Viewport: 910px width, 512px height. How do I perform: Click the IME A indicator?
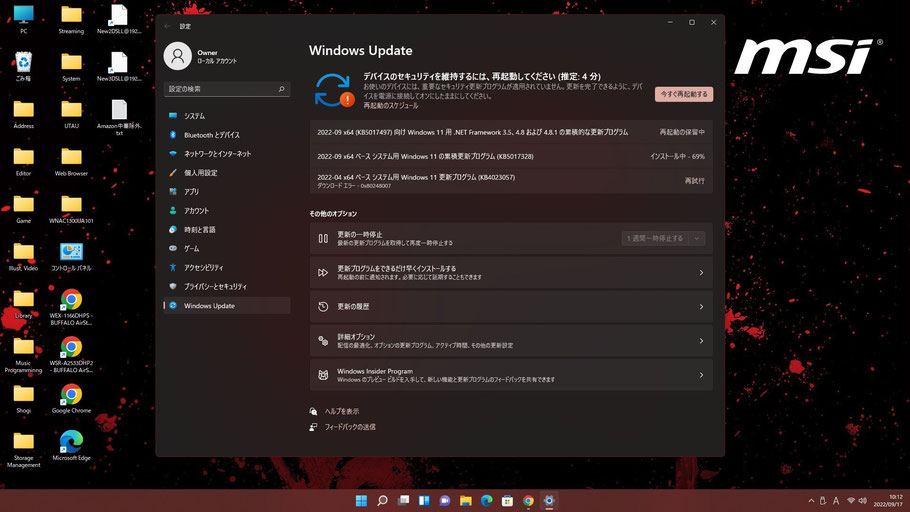(x=836, y=501)
